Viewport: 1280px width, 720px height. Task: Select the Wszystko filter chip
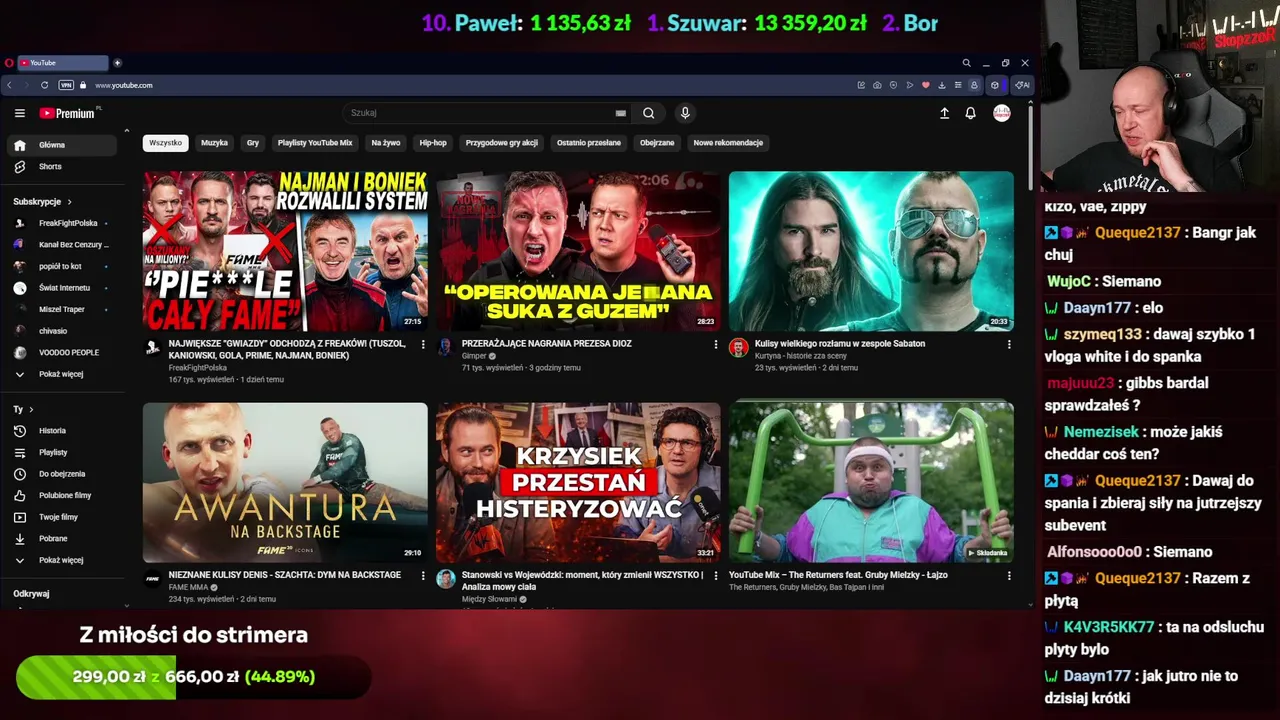tap(165, 143)
